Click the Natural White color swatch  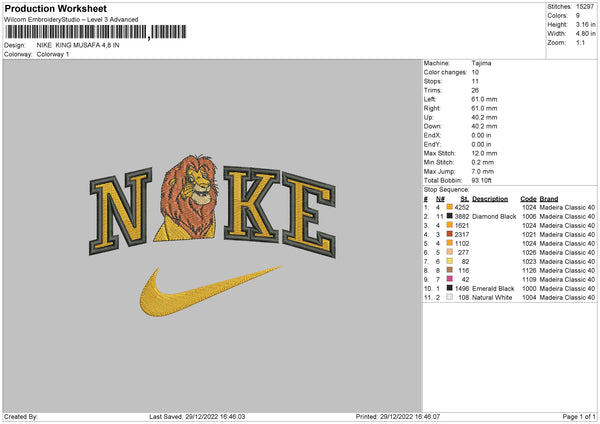click(x=449, y=297)
